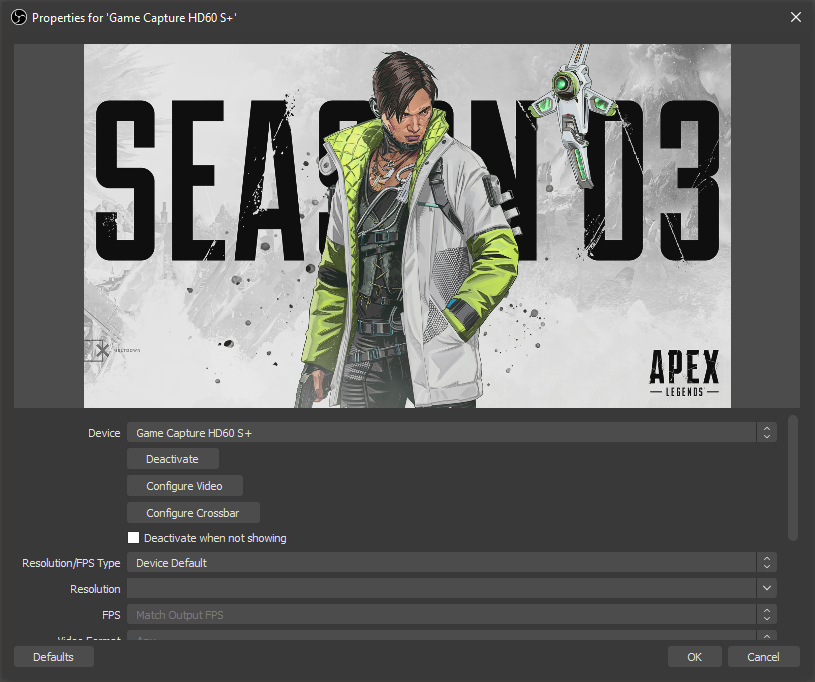The height and width of the screenshot is (682, 815).
Task: Cancel the properties dialog
Action: click(x=763, y=657)
